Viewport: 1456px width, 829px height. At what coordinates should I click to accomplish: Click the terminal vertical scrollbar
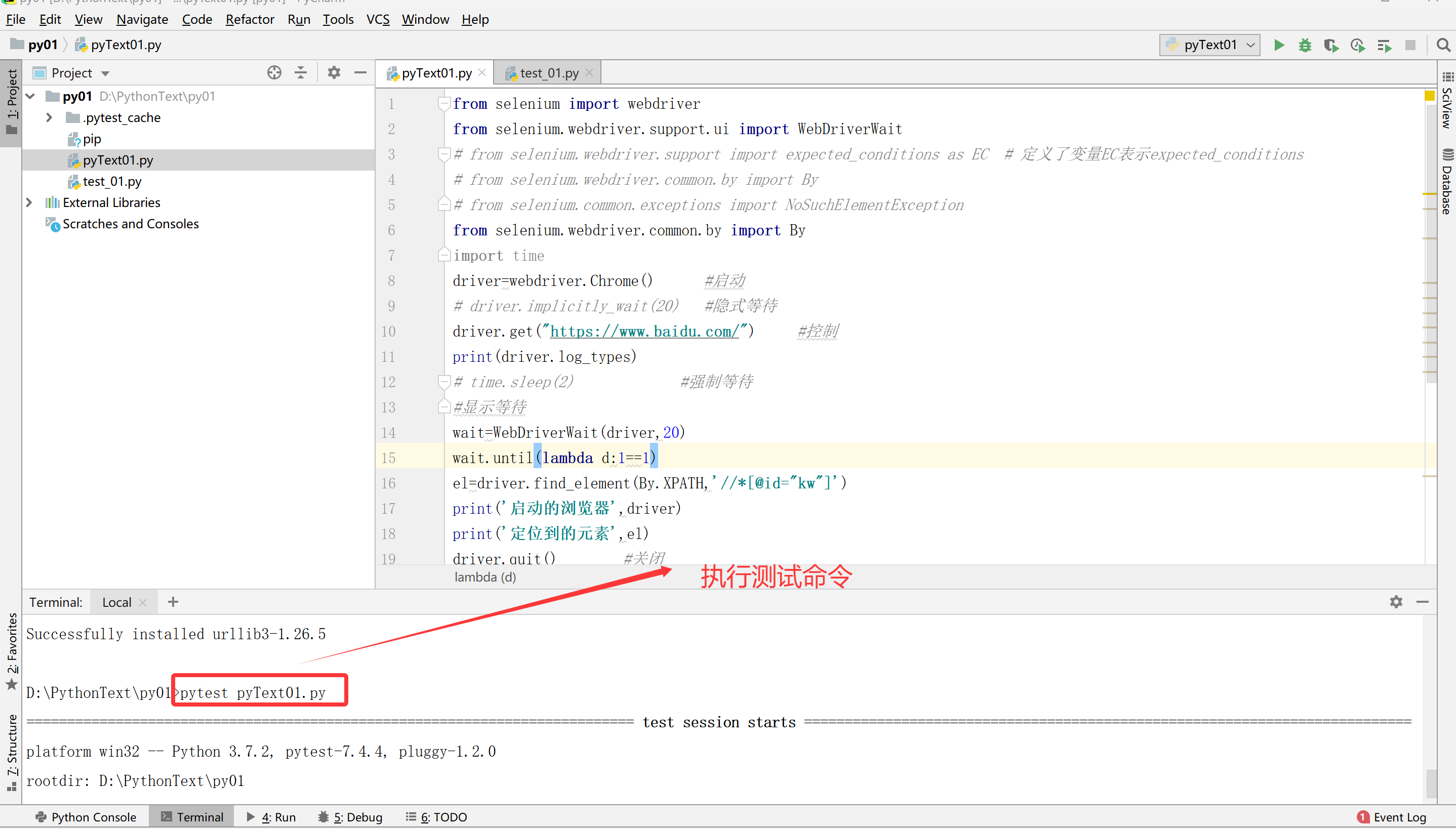(1432, 783)
